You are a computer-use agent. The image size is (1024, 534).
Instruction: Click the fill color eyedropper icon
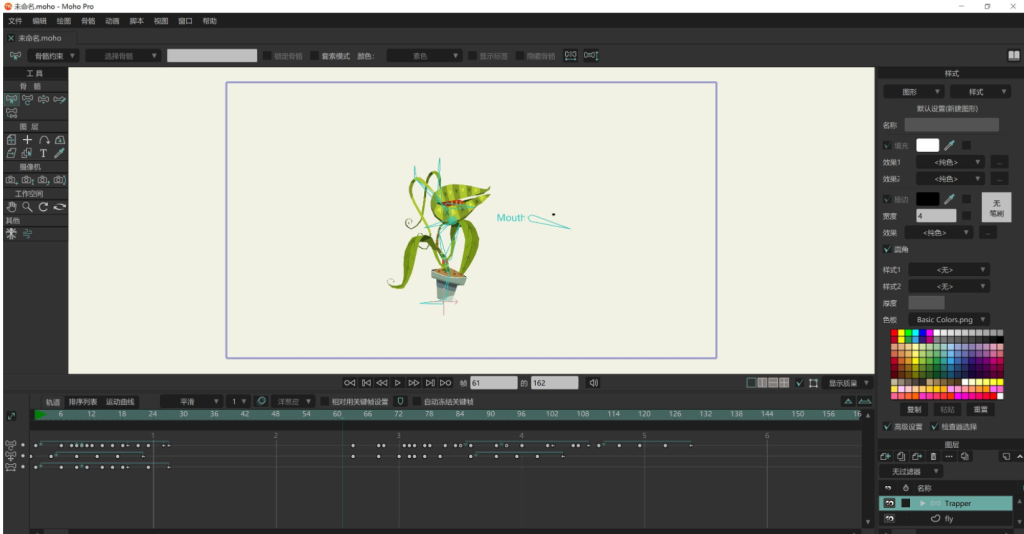pos(950,145)
